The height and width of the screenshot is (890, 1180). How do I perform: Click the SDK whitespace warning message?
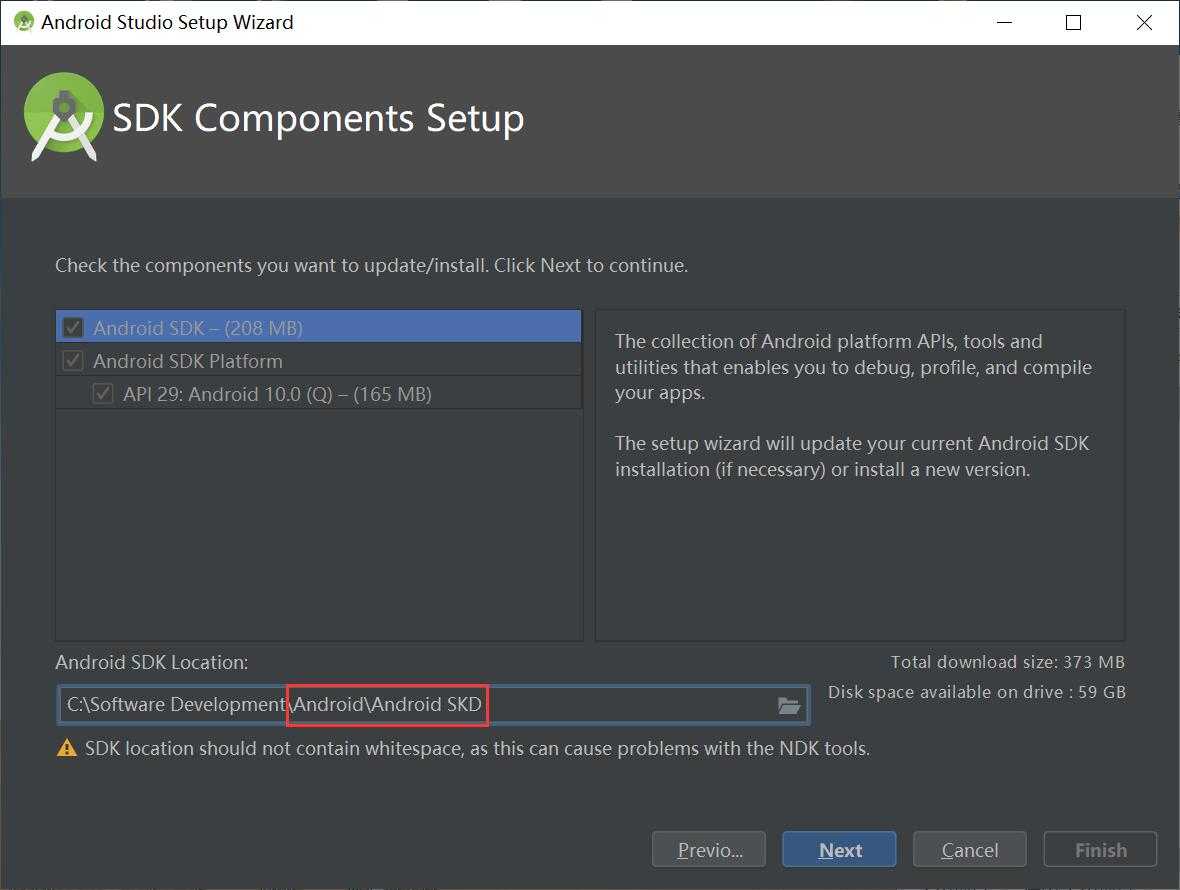(477, 749)
